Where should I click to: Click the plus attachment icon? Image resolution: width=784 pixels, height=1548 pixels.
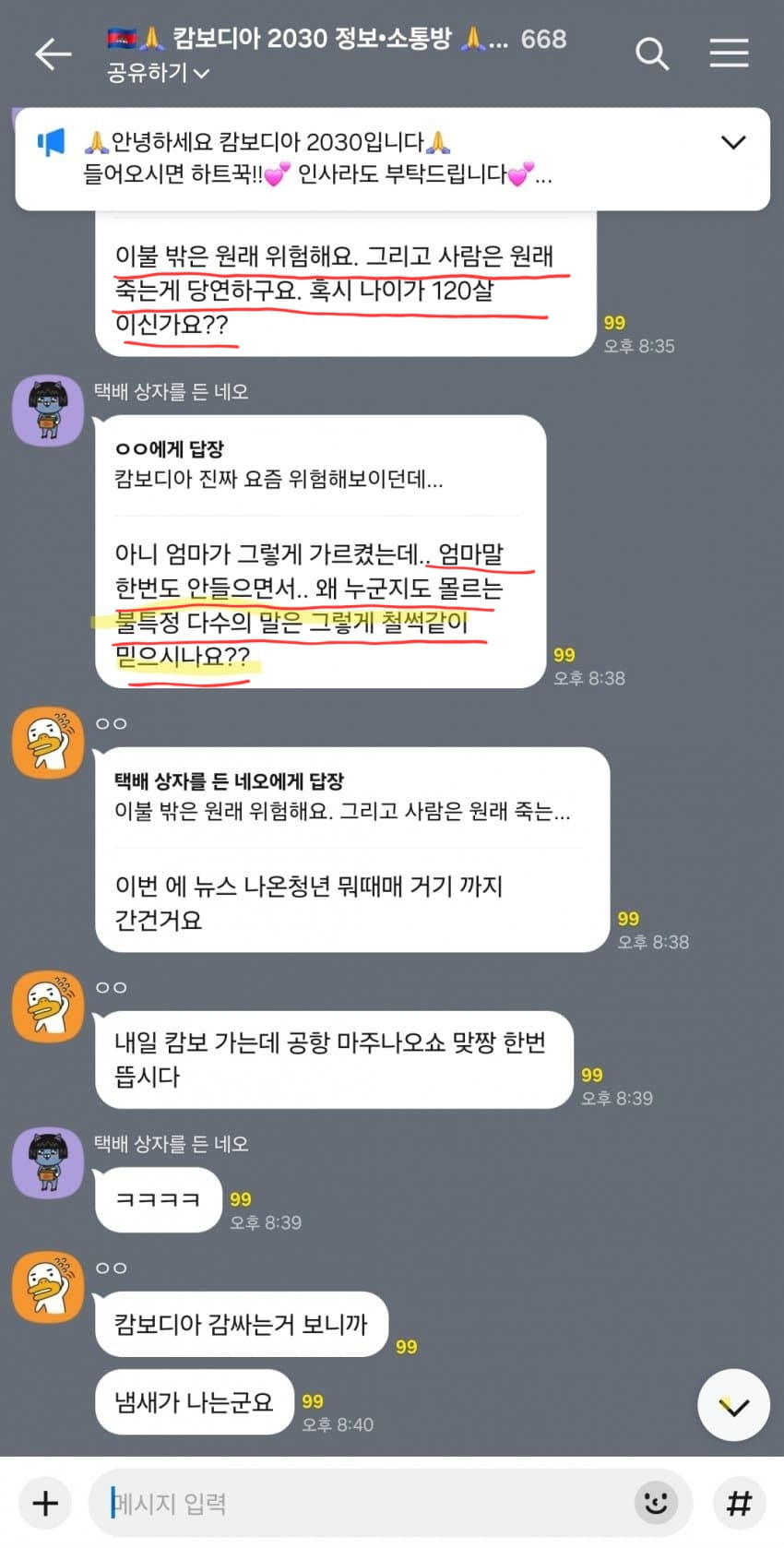pos(45,1503)
